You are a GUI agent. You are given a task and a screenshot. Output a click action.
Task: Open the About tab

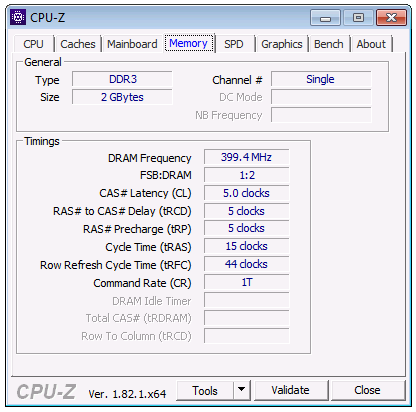coord(371,44)
